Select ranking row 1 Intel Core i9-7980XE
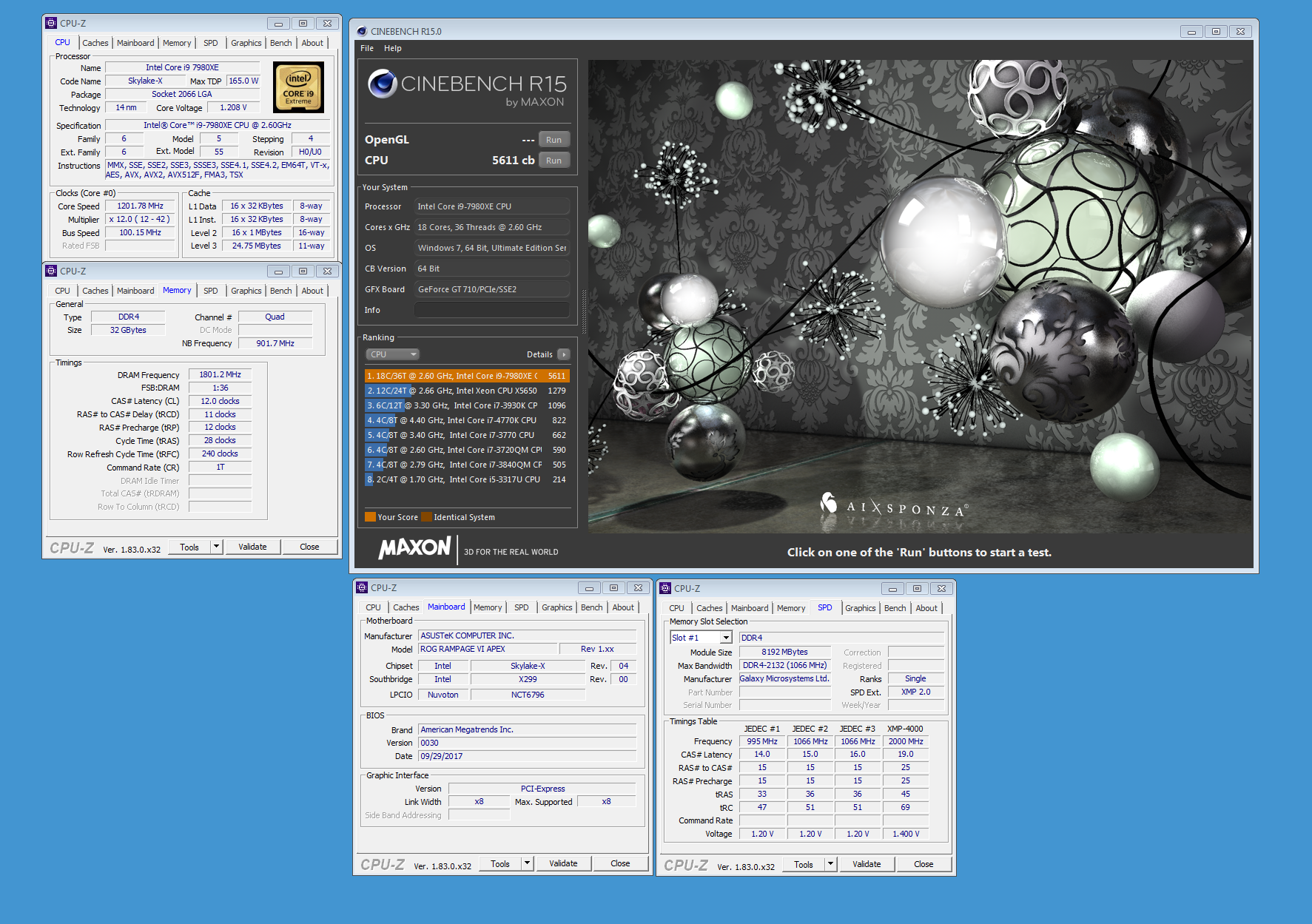Screen dimensions: 1312x924 point(467,376)
